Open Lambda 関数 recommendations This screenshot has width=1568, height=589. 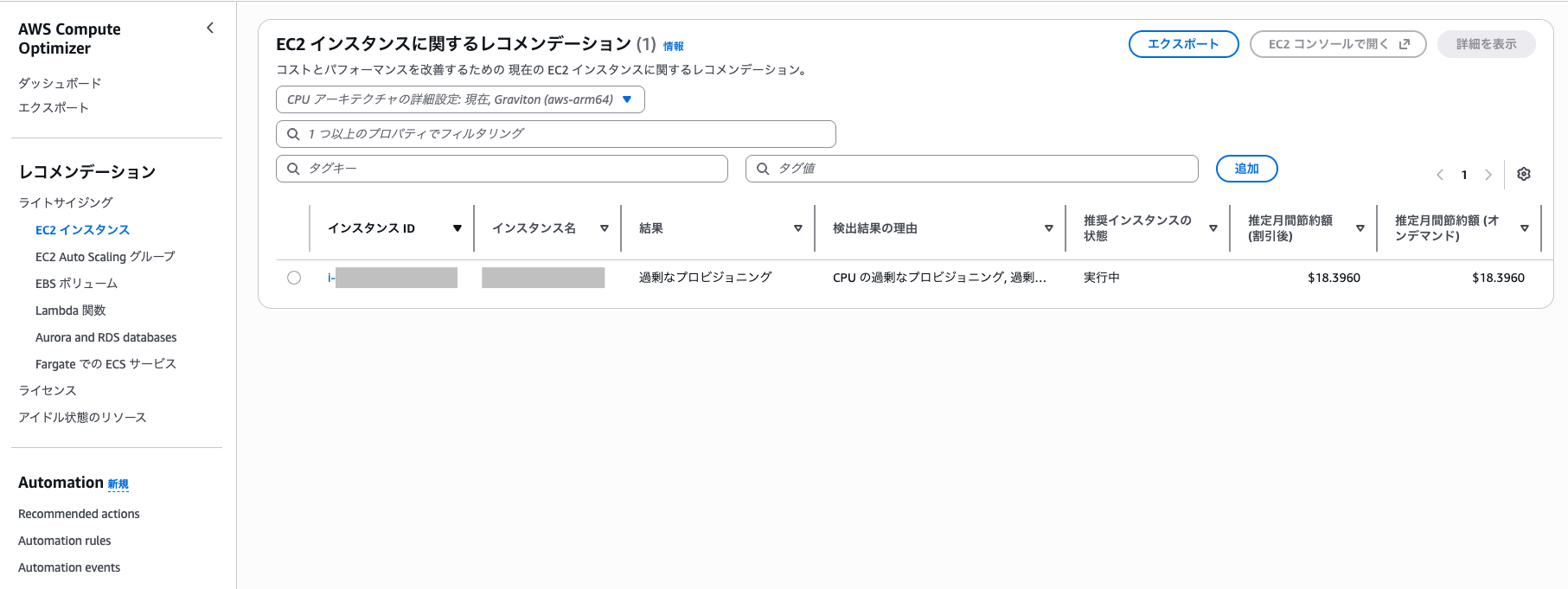71,311
